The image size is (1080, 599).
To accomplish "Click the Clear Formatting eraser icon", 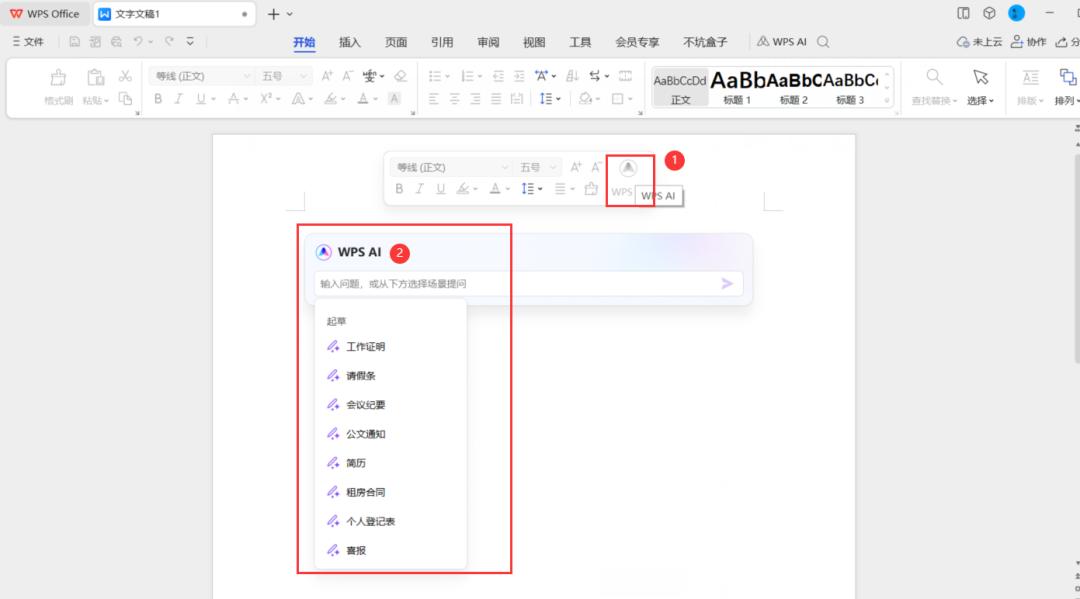I will click(401, 76).
